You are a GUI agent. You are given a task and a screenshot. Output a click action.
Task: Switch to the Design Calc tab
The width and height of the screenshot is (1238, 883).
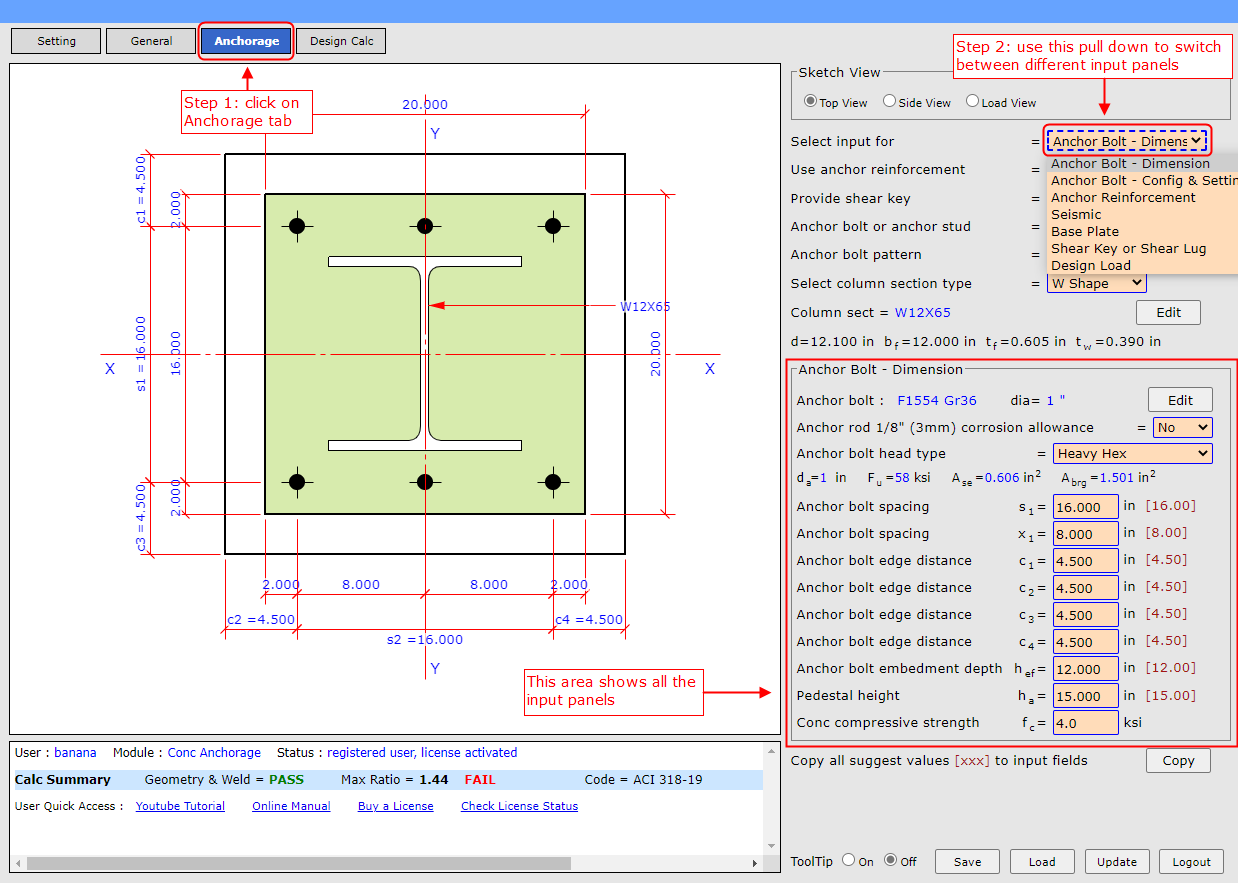point(341,41)
